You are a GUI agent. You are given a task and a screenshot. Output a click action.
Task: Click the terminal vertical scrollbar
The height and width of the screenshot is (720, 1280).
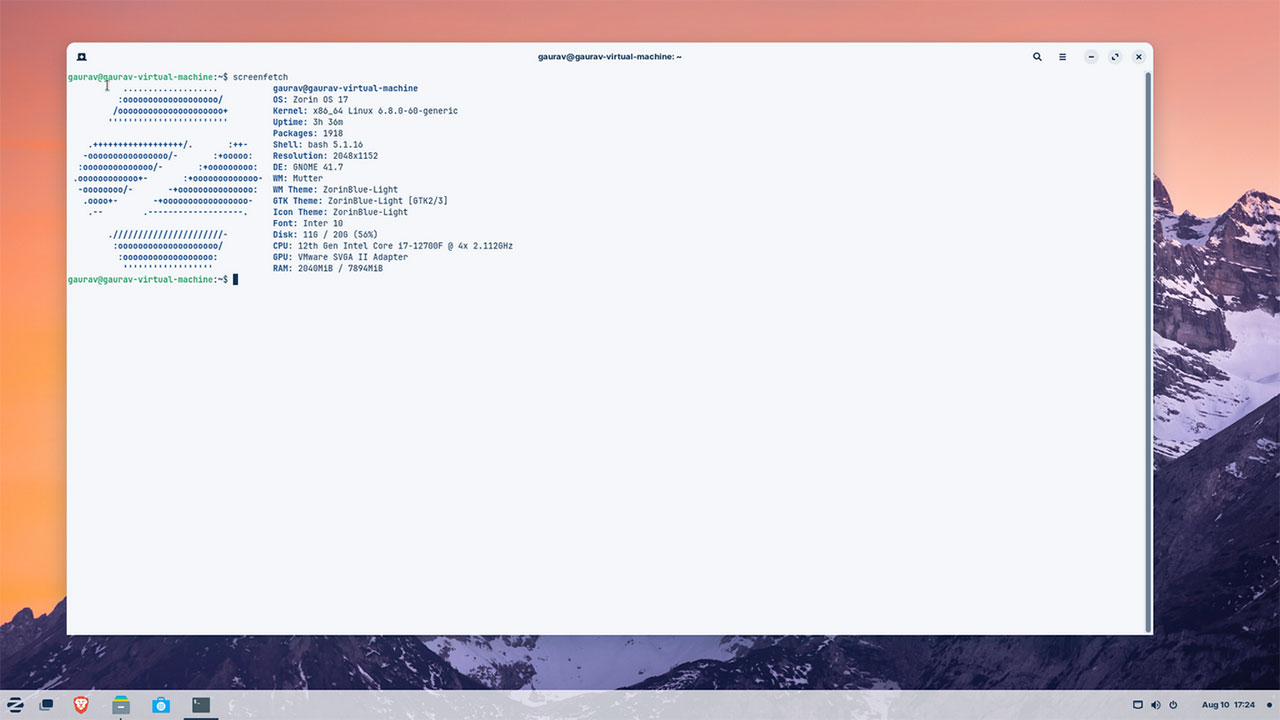[x=1148, y=350]
